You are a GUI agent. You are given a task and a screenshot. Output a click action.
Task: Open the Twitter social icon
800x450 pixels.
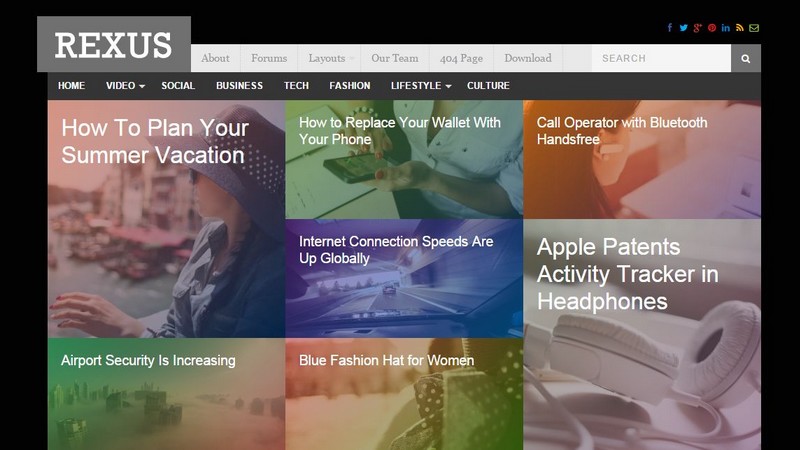click(x=683, y=28)
